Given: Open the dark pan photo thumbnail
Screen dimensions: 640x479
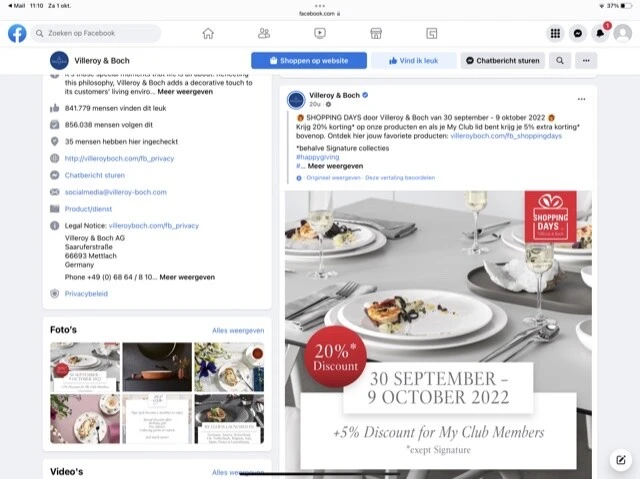Looking at the screenshot, I should 157,366.
